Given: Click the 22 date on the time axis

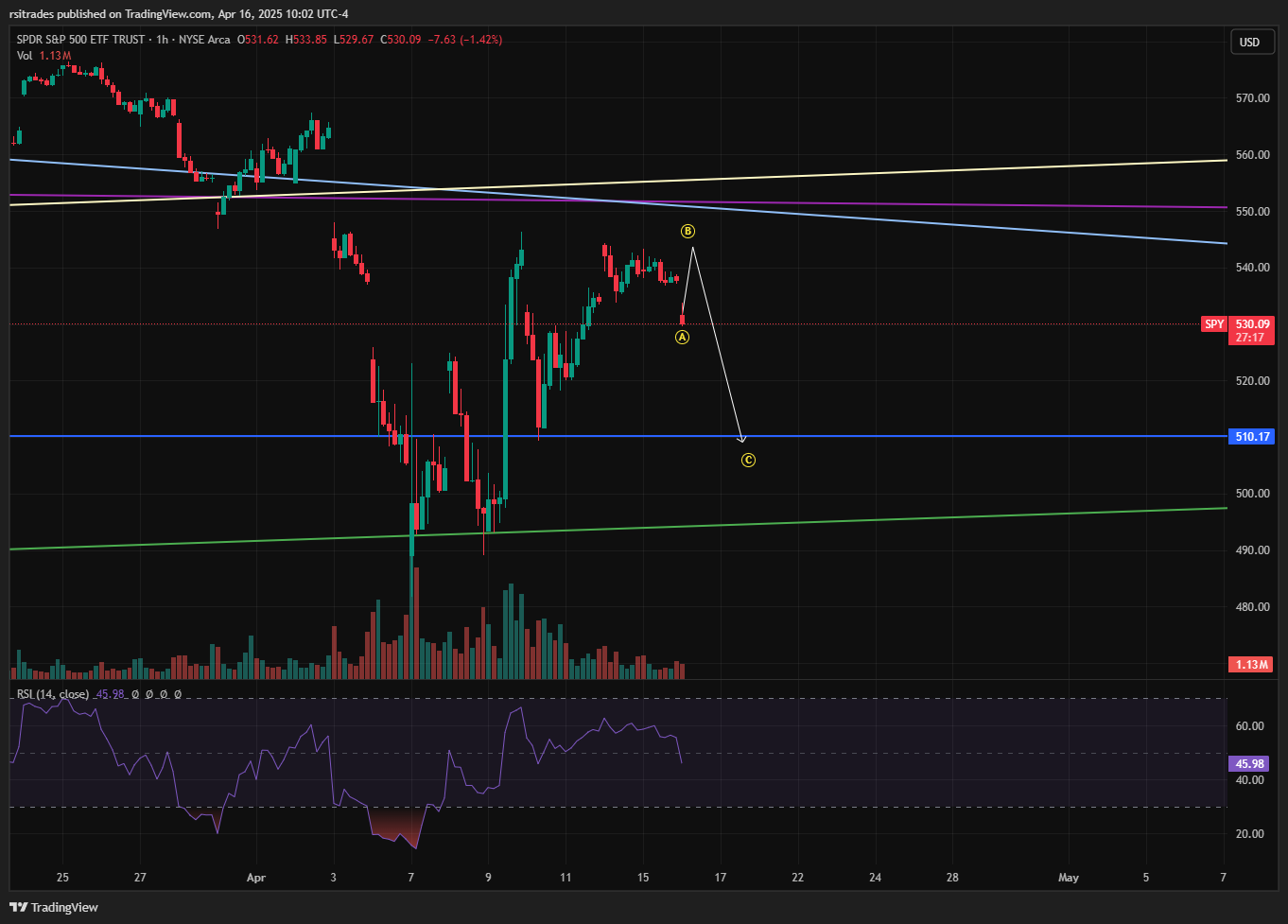Looking at the screenshot, I should (798, 878).
